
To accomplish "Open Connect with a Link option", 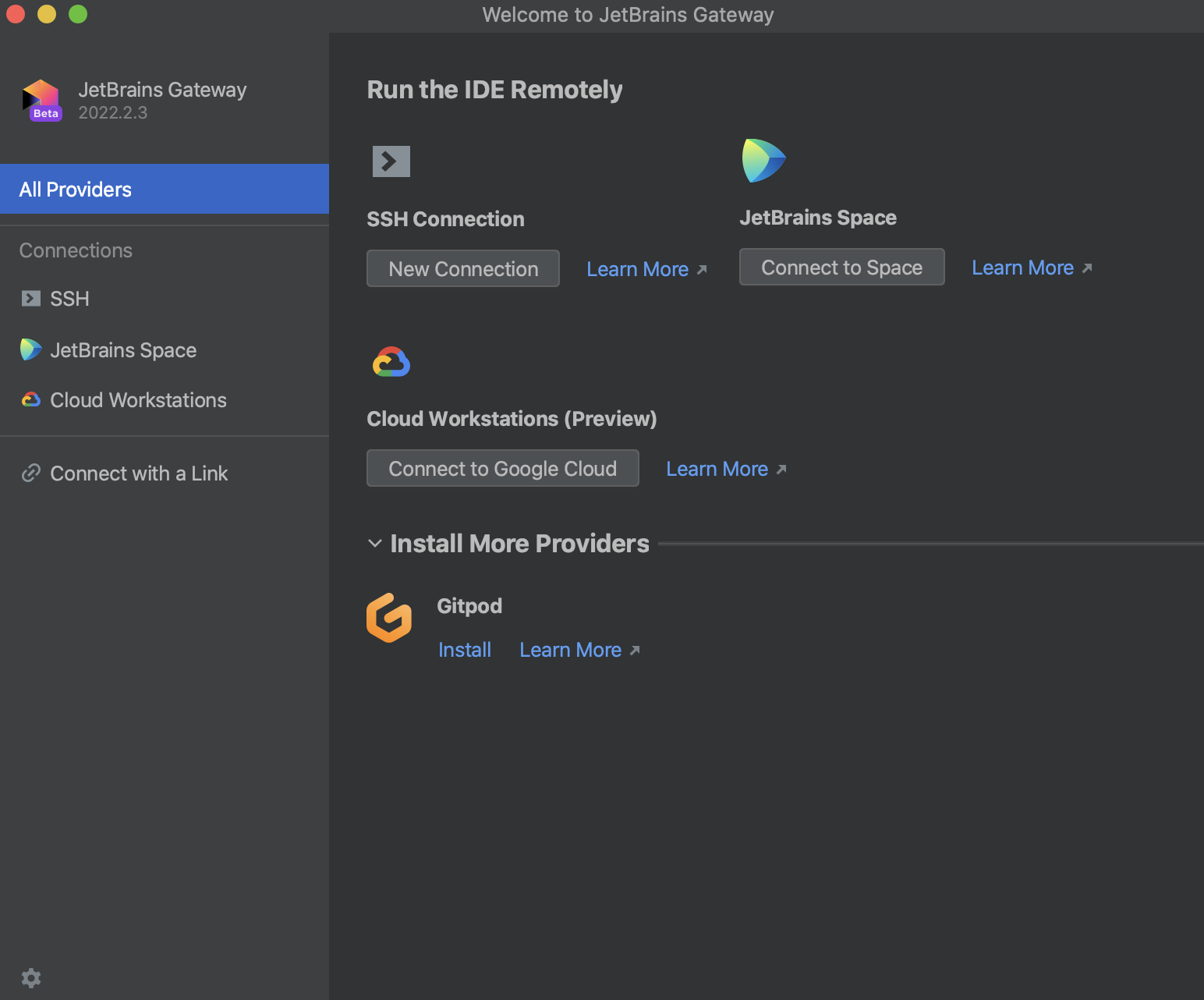I will click(138, 473).
